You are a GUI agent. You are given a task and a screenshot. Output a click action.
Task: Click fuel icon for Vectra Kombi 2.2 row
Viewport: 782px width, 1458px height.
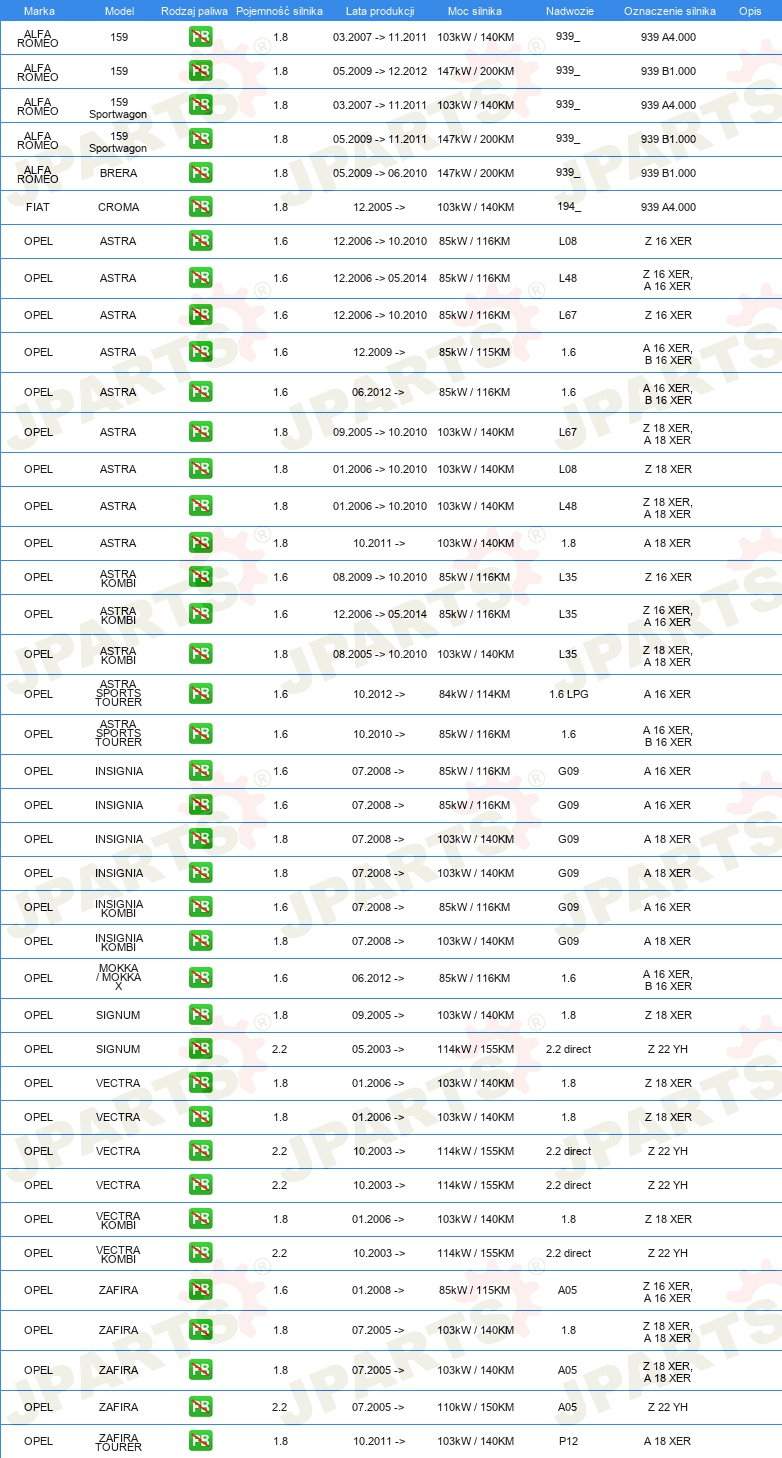click(200, 1253)
